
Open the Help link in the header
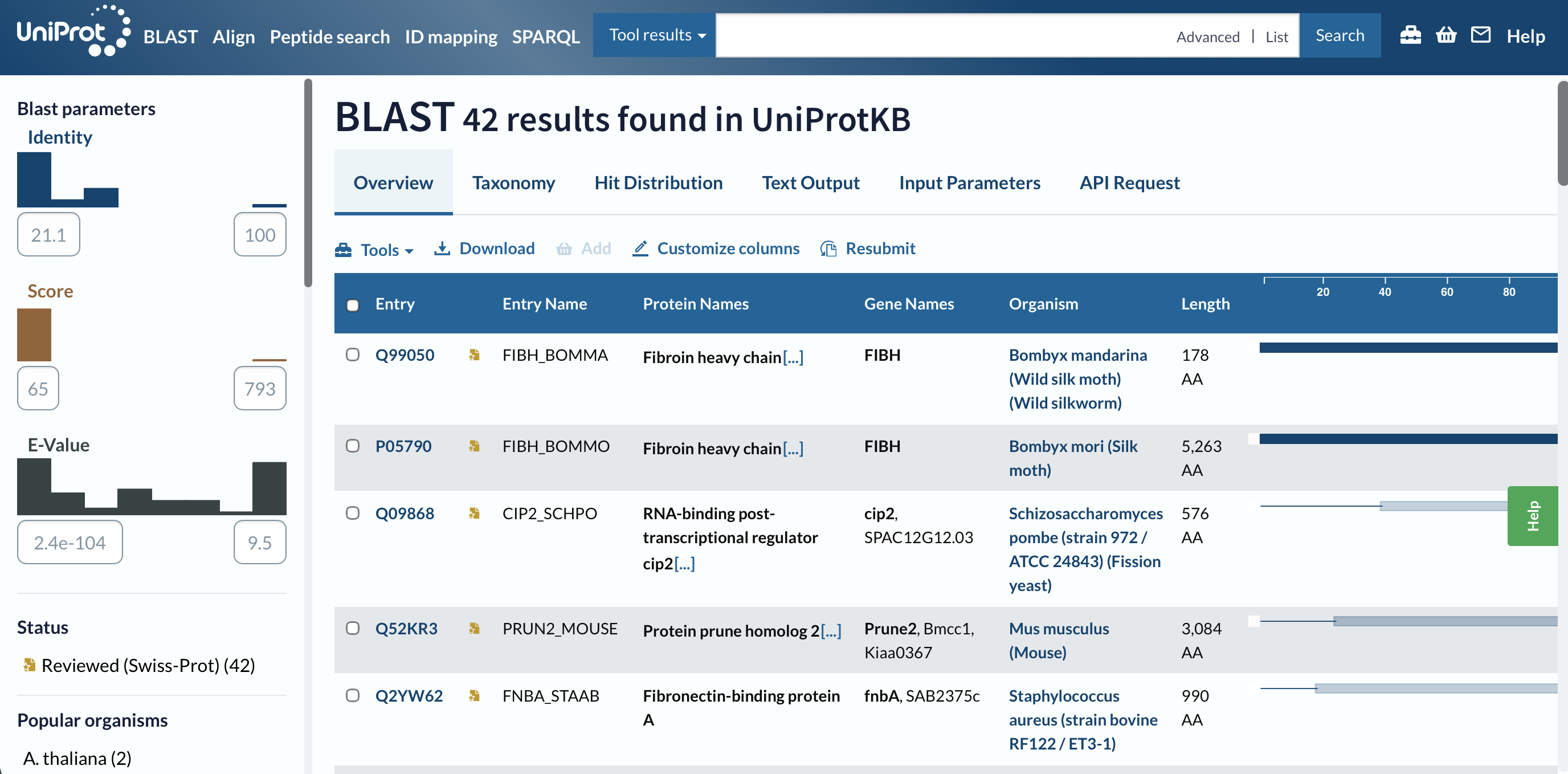(x=1525, y=36)
